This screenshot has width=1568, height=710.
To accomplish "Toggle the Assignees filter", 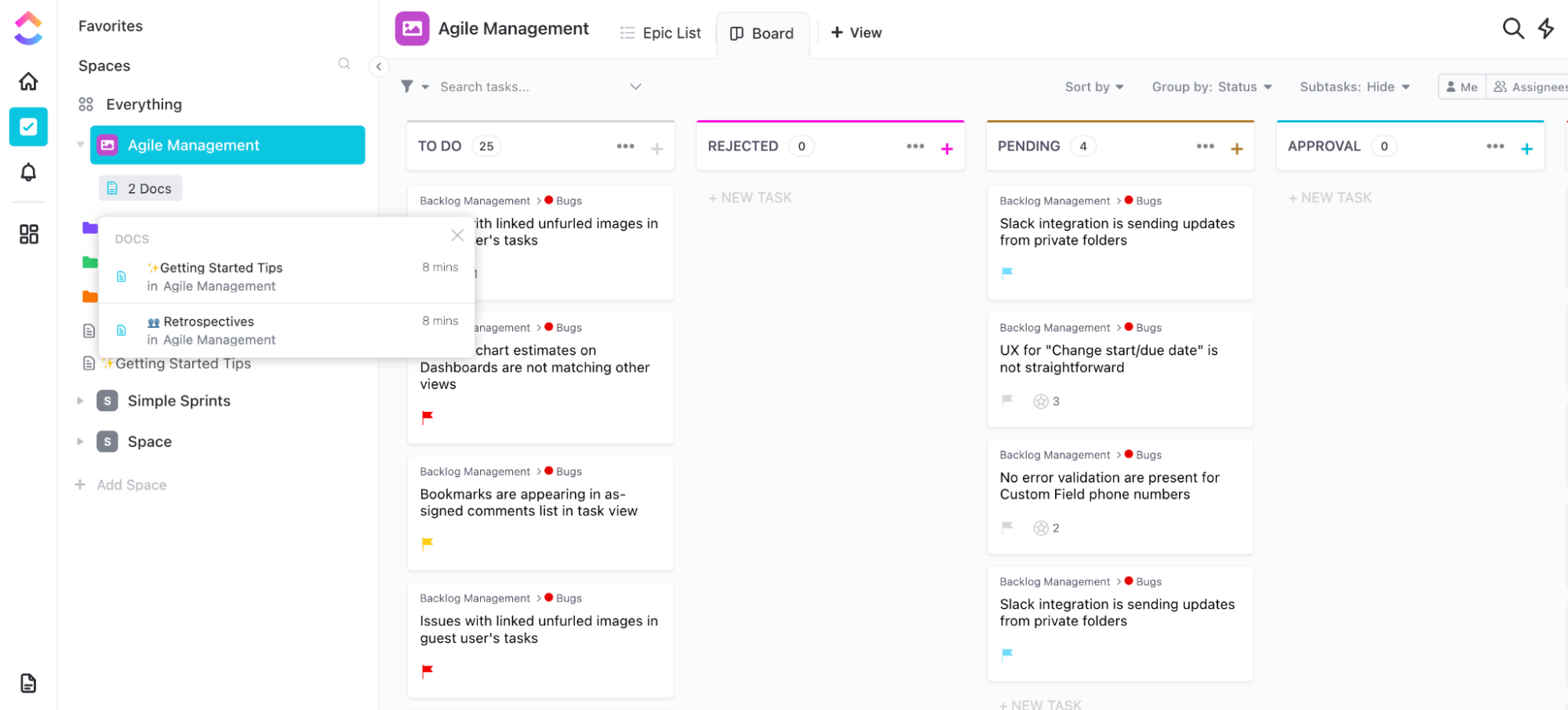I will (x=1530, y=87).
